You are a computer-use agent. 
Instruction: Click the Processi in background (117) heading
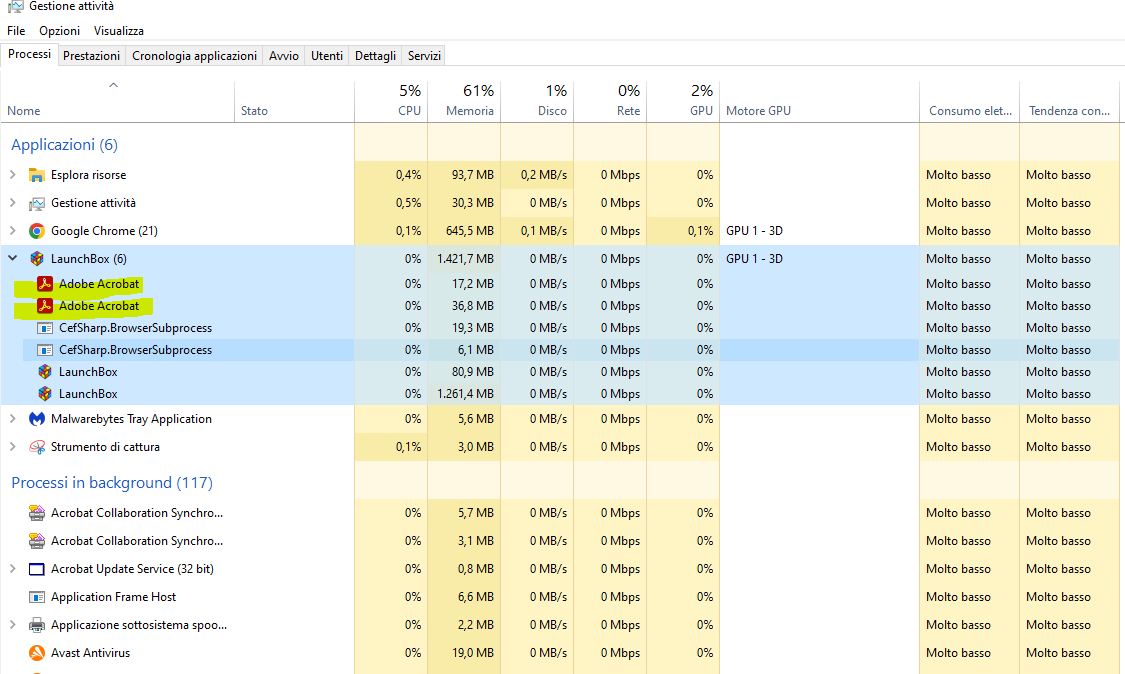point(112,483)
